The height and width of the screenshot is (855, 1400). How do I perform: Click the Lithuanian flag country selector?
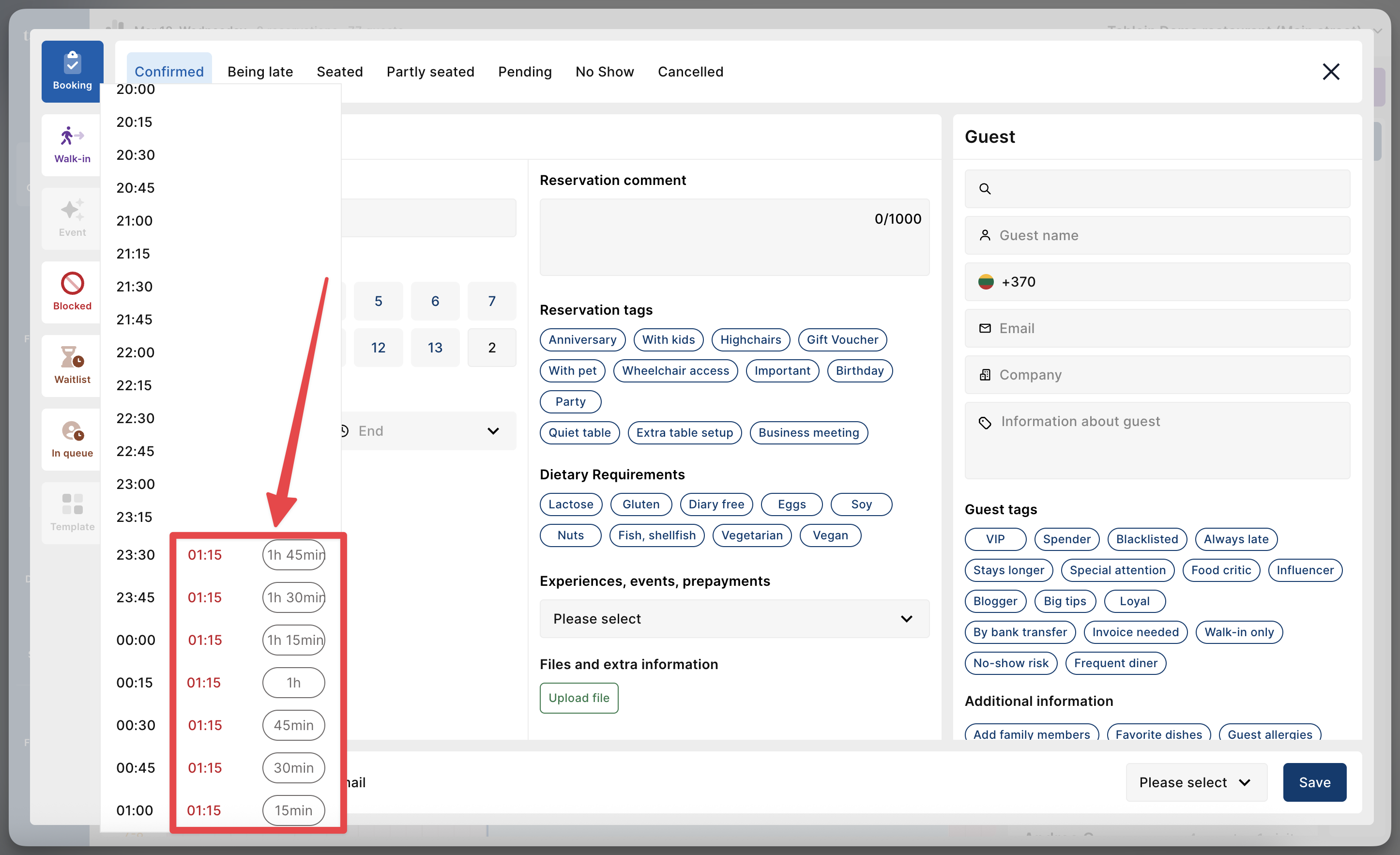(x=986, y=282)
